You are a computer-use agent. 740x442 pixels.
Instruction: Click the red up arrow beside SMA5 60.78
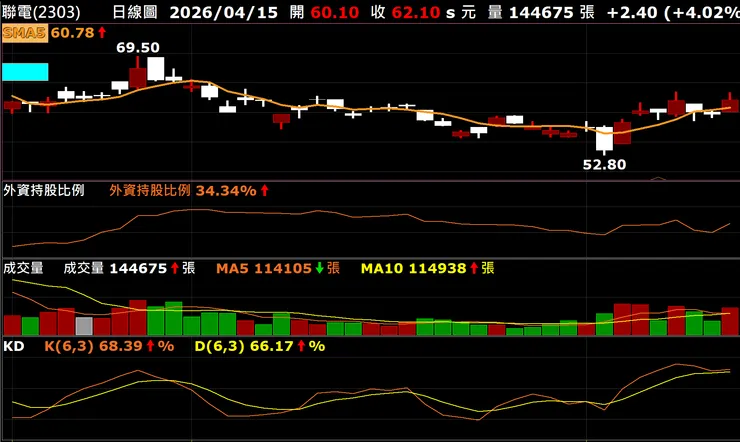coord(102,33)
